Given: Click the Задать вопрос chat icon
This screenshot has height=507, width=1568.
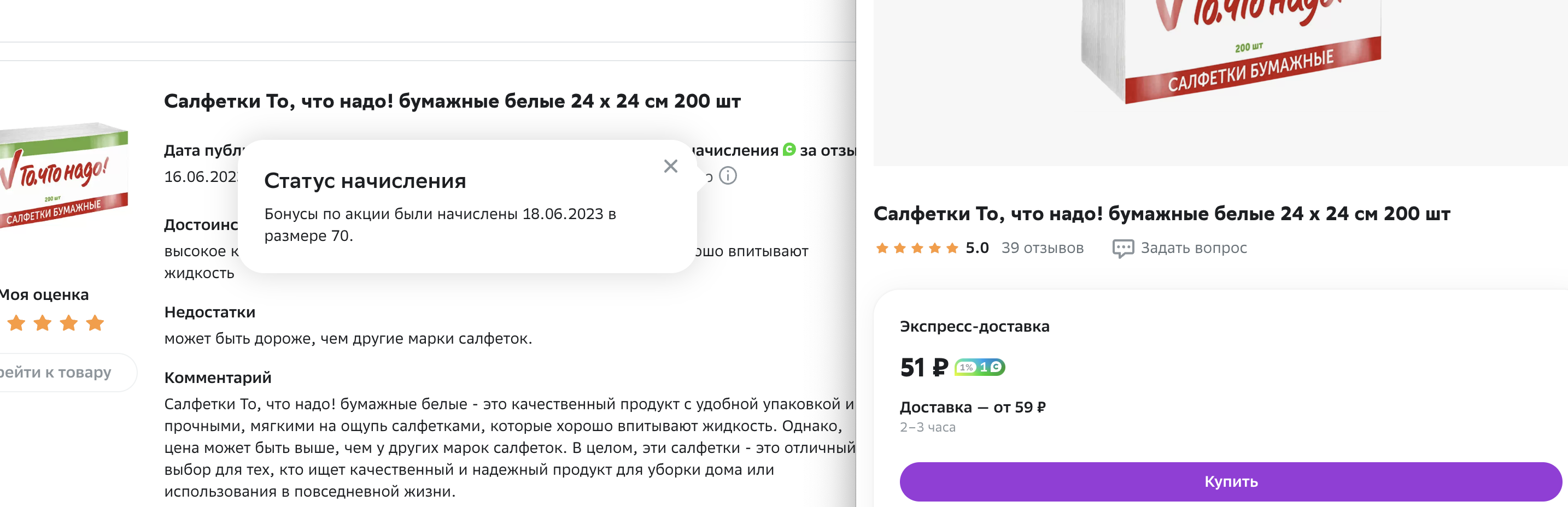Looking at the screenshot, I should click(x=1122, y=248).
